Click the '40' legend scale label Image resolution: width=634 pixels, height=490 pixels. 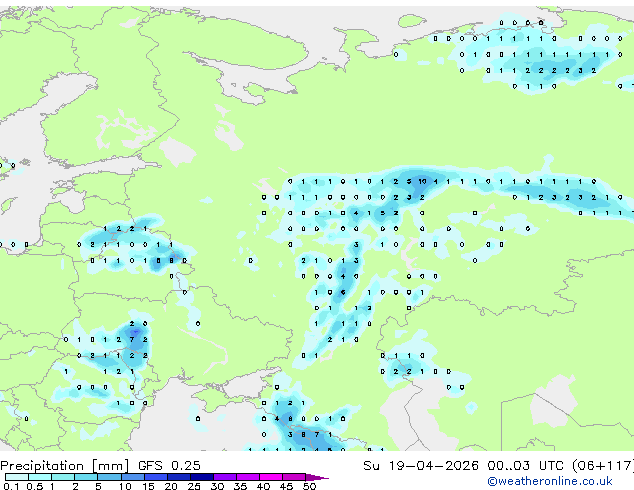263,486
